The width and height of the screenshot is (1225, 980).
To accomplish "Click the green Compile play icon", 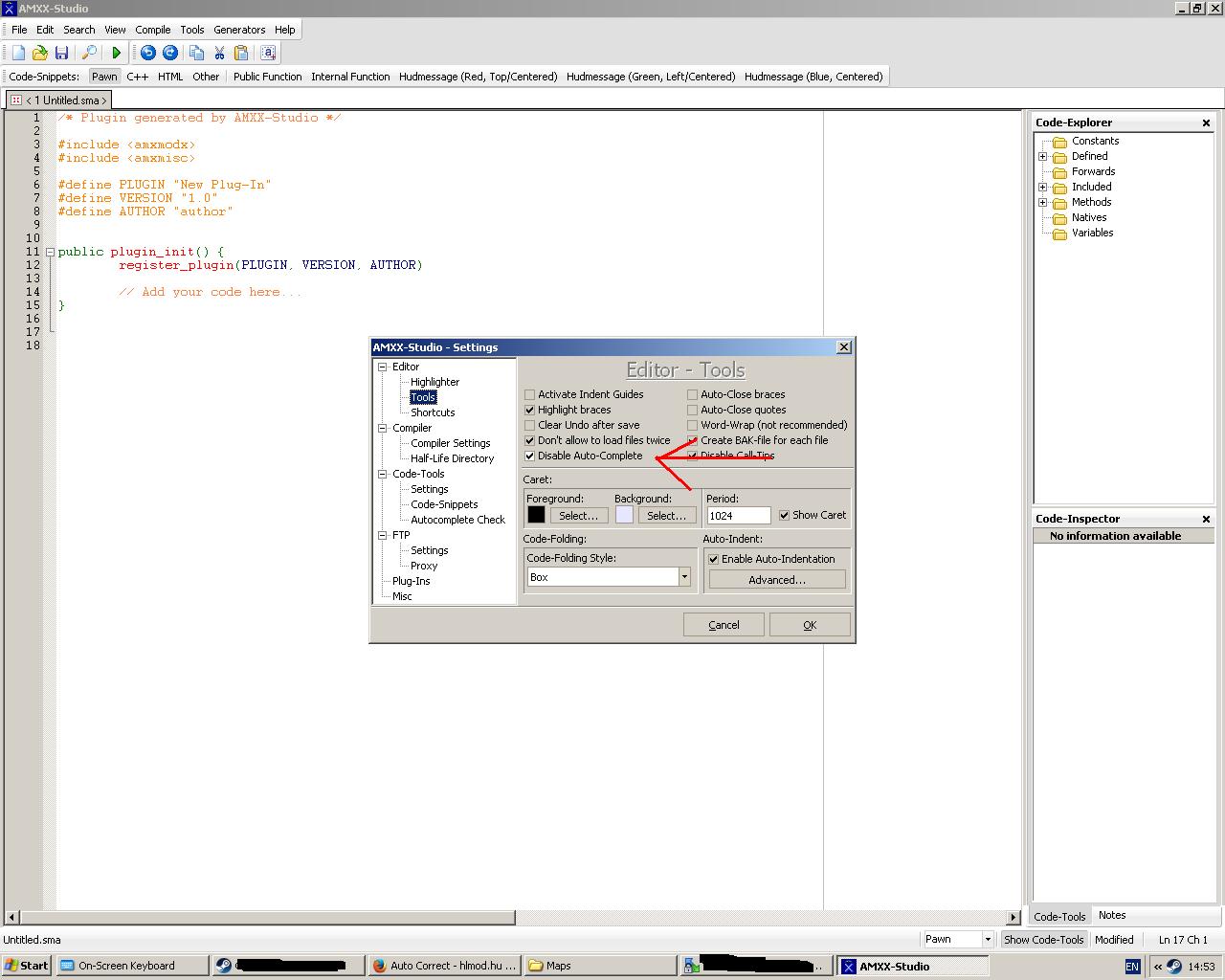I will [117, 54].
